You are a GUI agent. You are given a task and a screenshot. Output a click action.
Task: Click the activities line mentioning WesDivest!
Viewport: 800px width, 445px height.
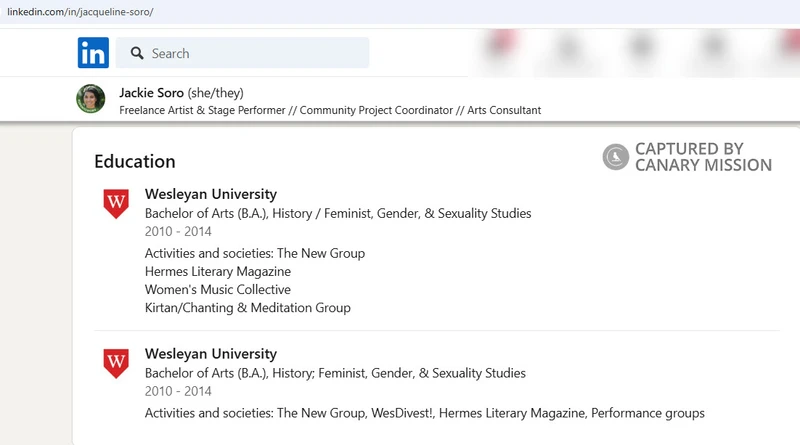tap(424, 412)
